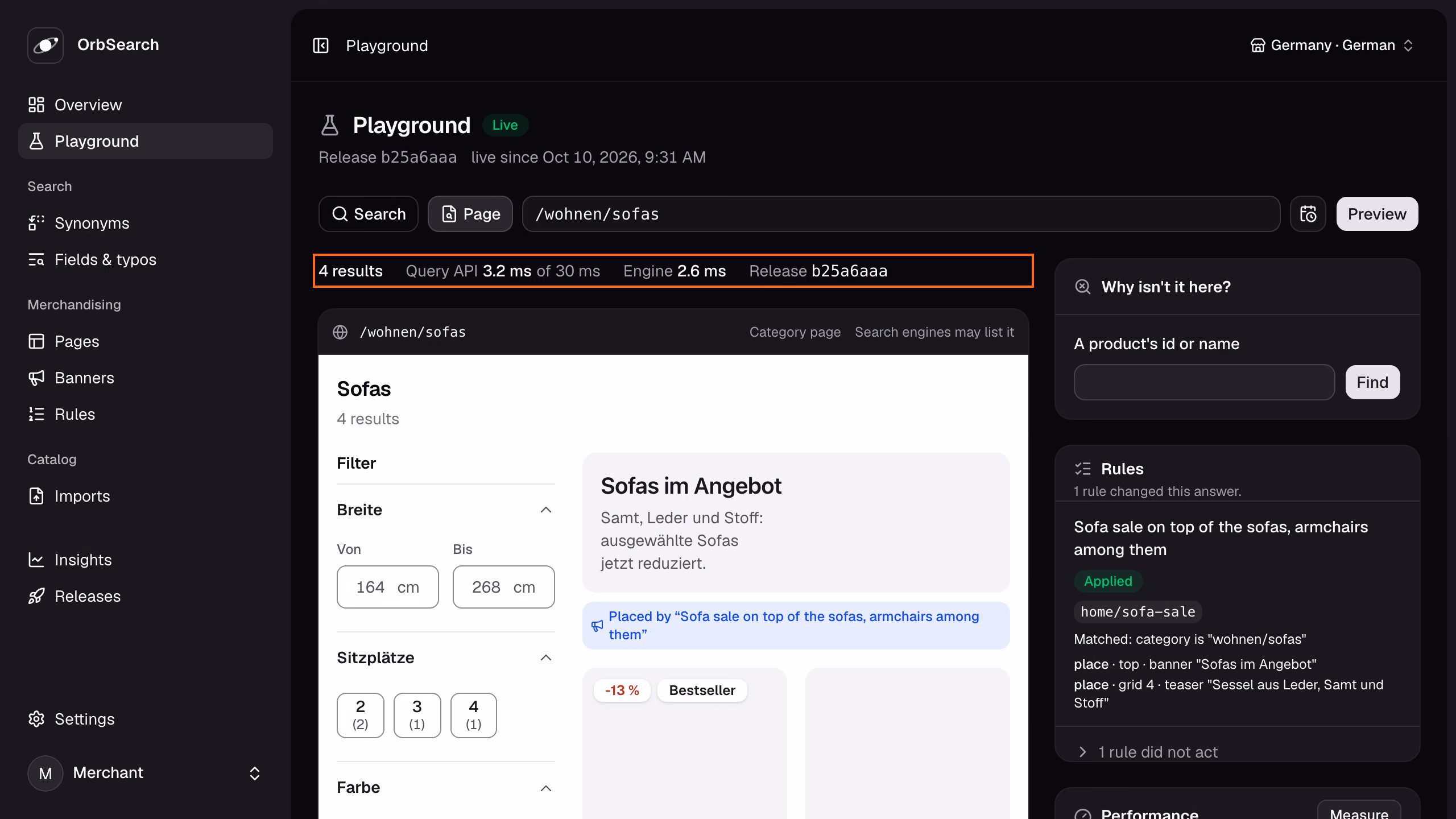Collapse the Farbe filter section
The height and width of the screenshot is (819, 1456).
pos(446,788)
